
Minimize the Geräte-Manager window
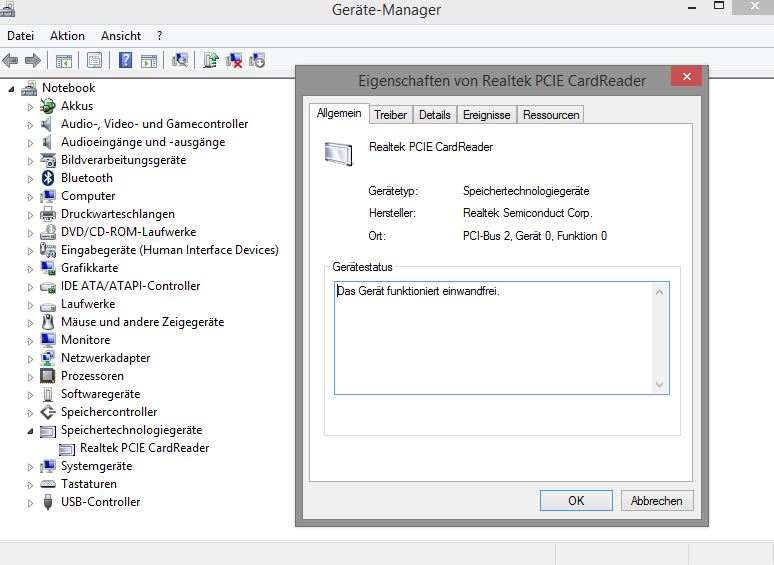(692, 7)
